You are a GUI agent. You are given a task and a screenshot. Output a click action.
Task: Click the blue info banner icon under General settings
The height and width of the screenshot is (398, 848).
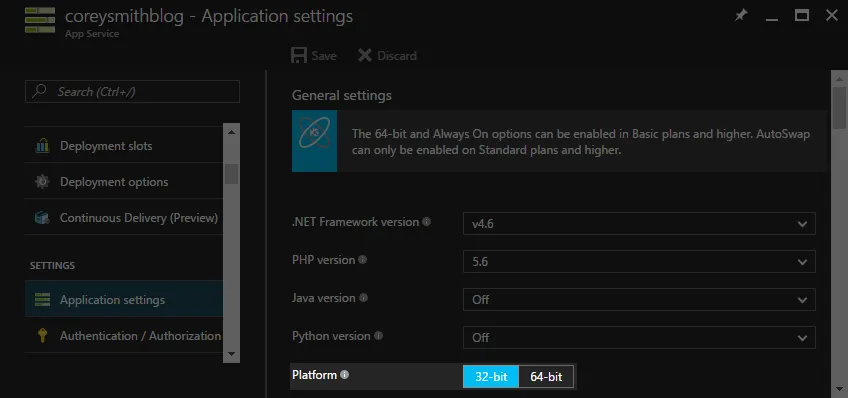(x=314, y=141)
